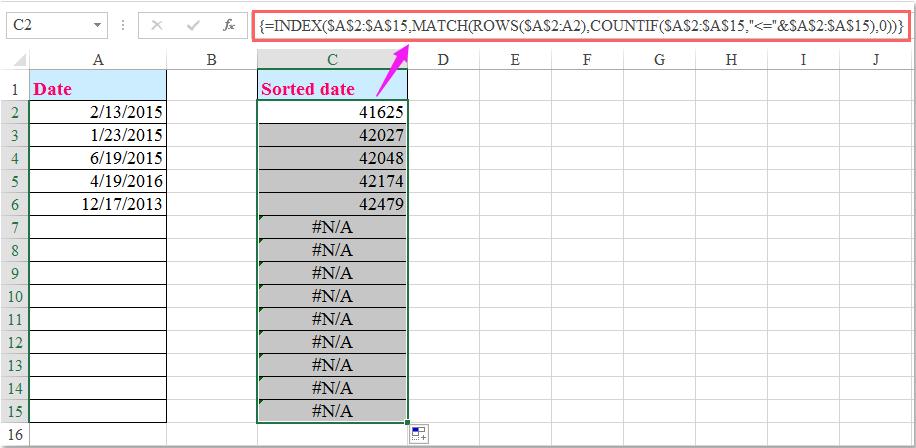Click the INDEX formula in the formula bar
The height and width of the screenshot is (448, 916).
[580, 25]
